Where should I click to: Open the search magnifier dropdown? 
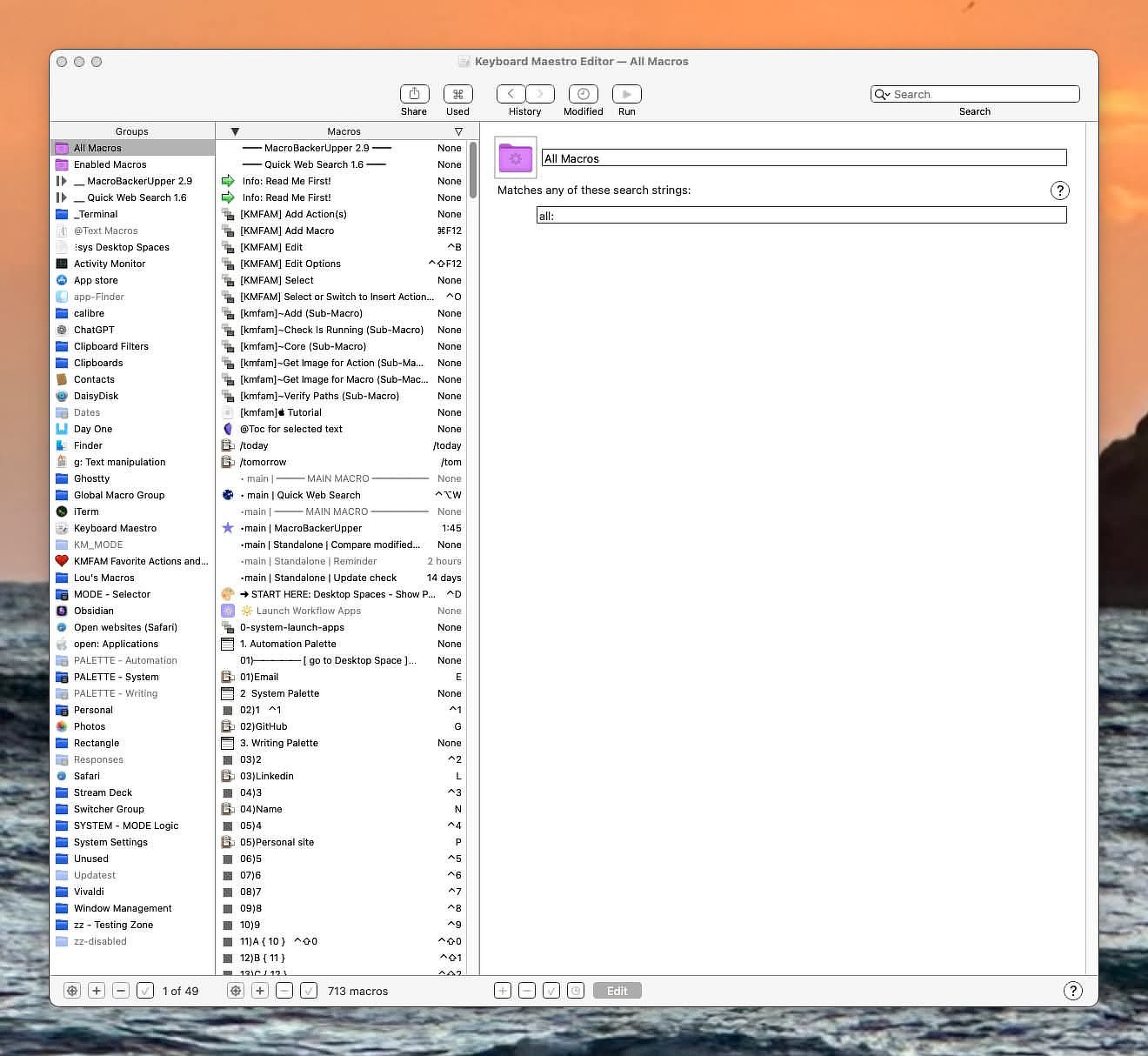[x=882, y=95]
